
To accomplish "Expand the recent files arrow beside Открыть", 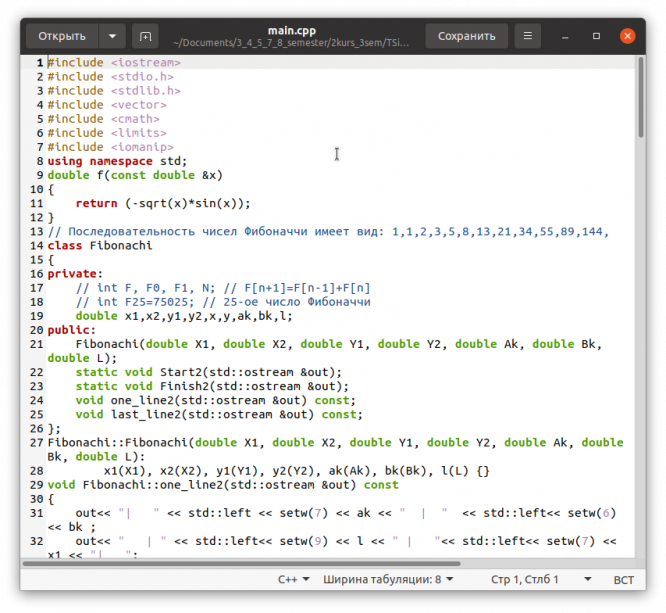I will point(112,36).
